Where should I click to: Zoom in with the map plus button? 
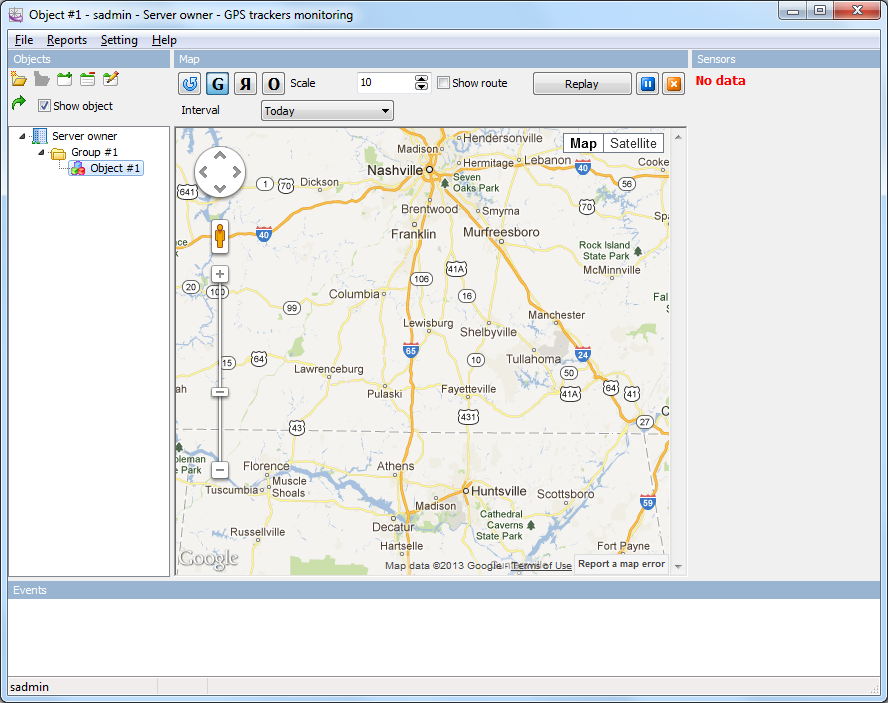220,274
